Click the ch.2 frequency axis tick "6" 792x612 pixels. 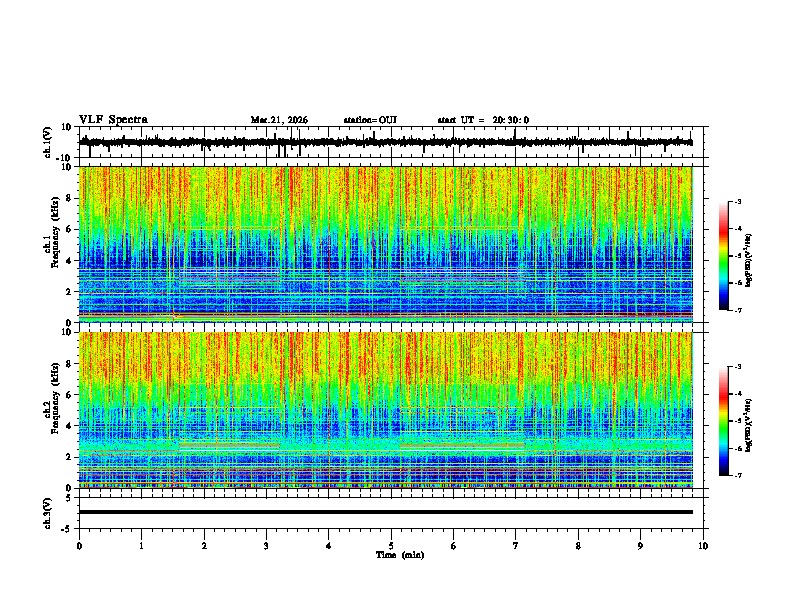(69, 394)
